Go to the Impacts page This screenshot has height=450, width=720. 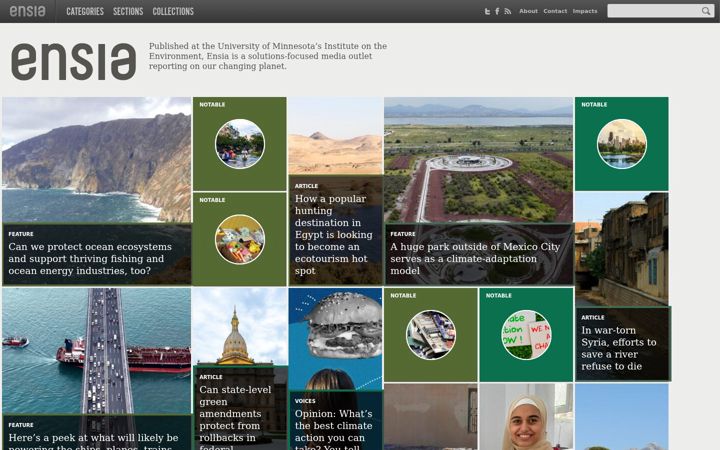tap(585, 11)
